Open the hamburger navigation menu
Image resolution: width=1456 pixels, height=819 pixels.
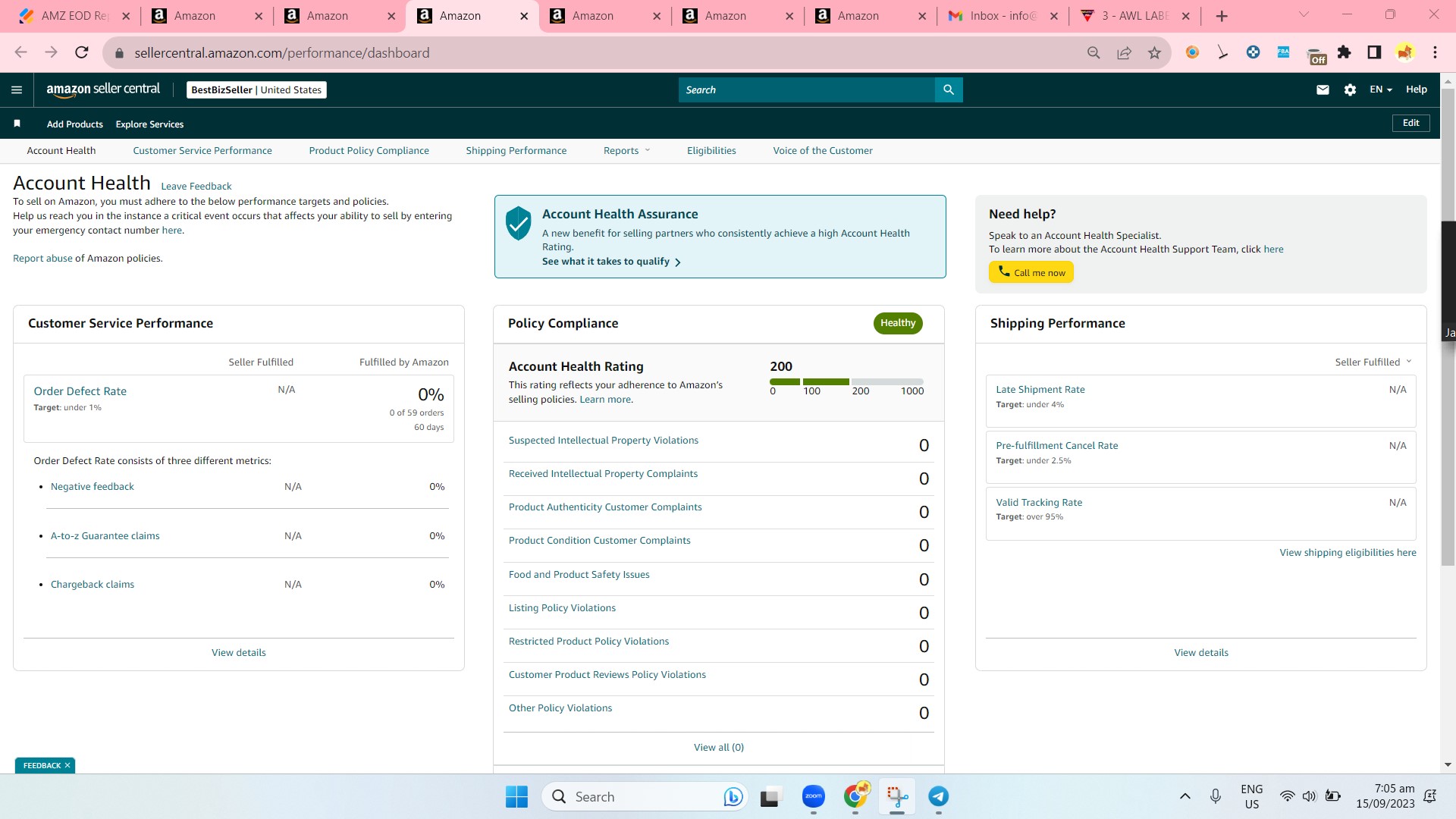pos(17,89)
